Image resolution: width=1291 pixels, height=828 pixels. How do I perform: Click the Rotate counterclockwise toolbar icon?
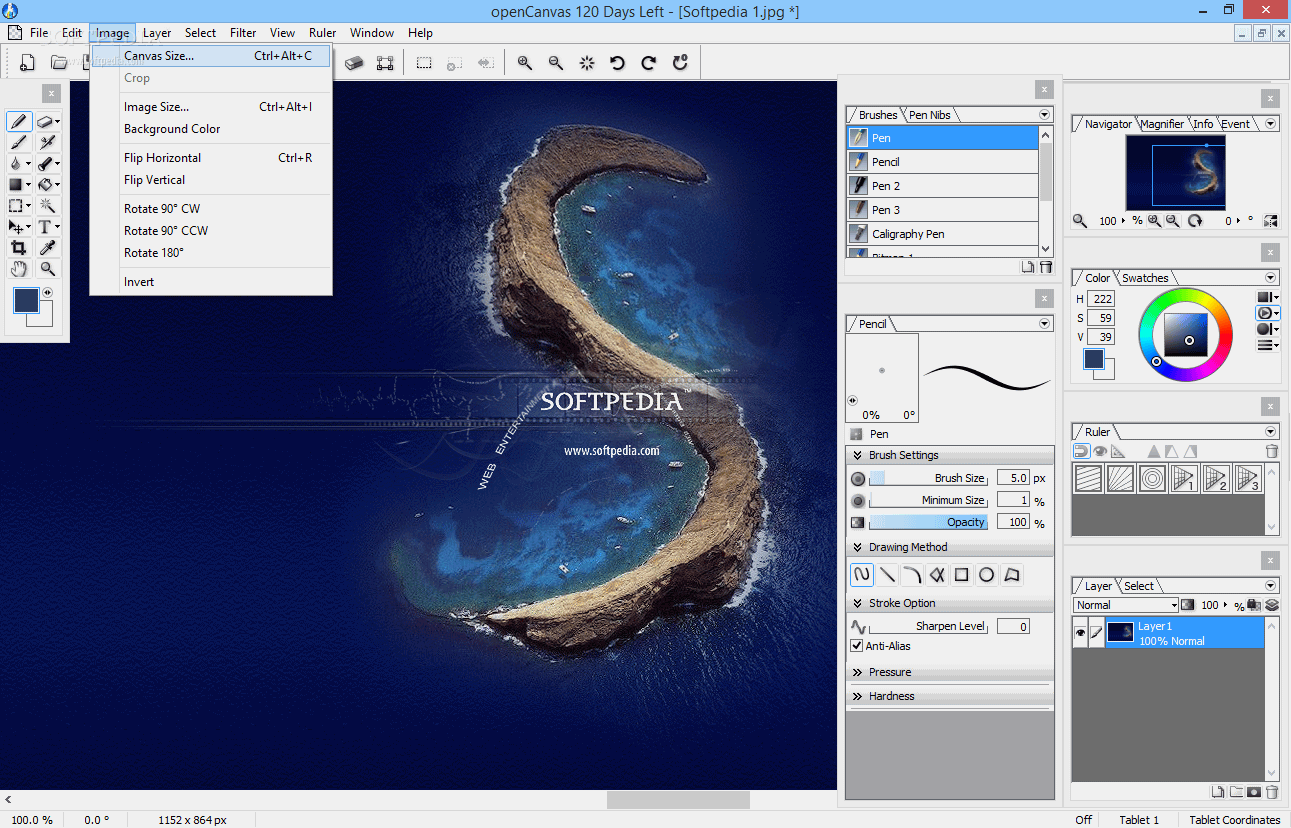pyautogui.click(x=618, y=63)
